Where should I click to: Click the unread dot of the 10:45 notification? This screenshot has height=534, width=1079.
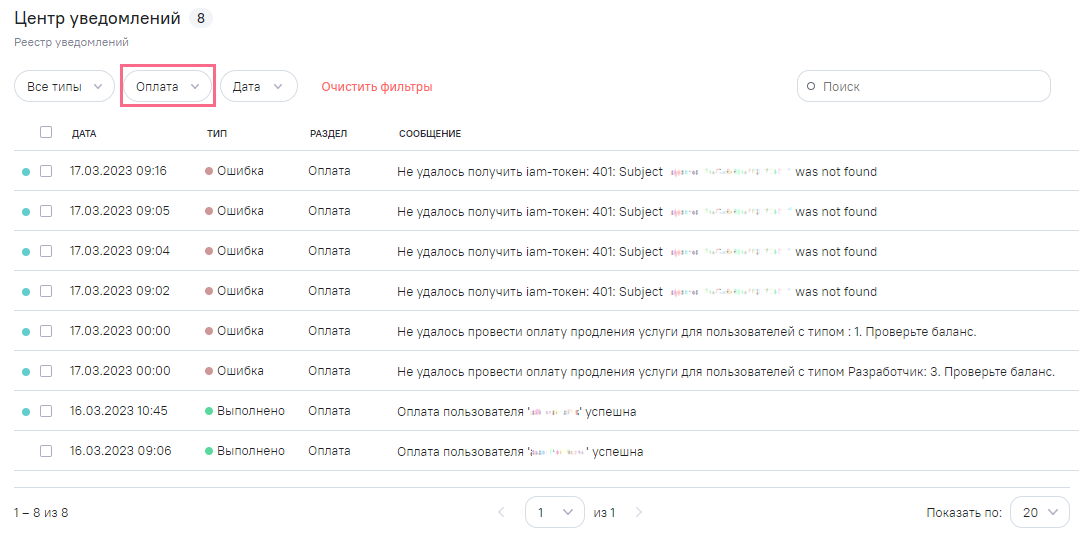coord(26,411)
